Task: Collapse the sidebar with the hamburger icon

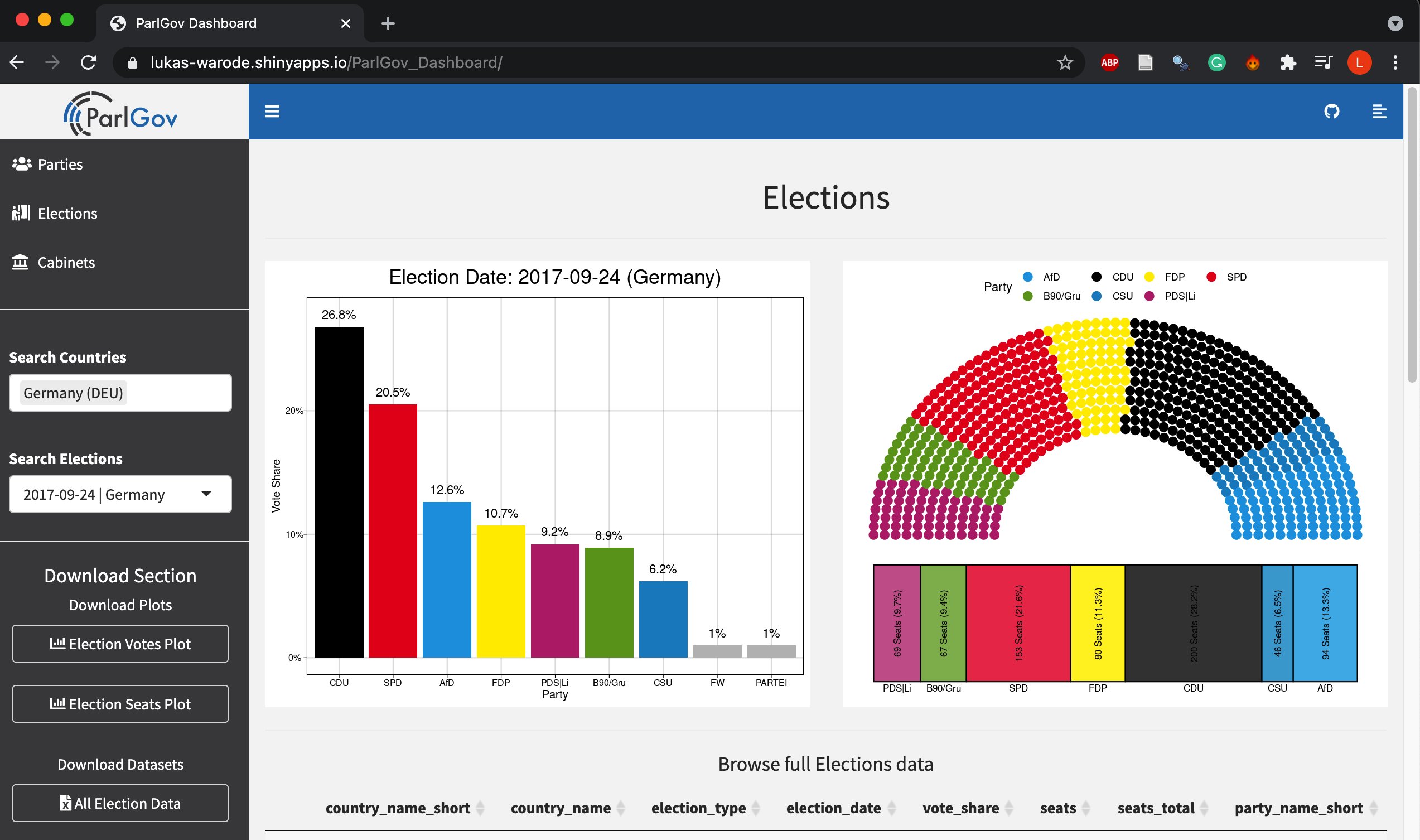Action: (273, 112)
